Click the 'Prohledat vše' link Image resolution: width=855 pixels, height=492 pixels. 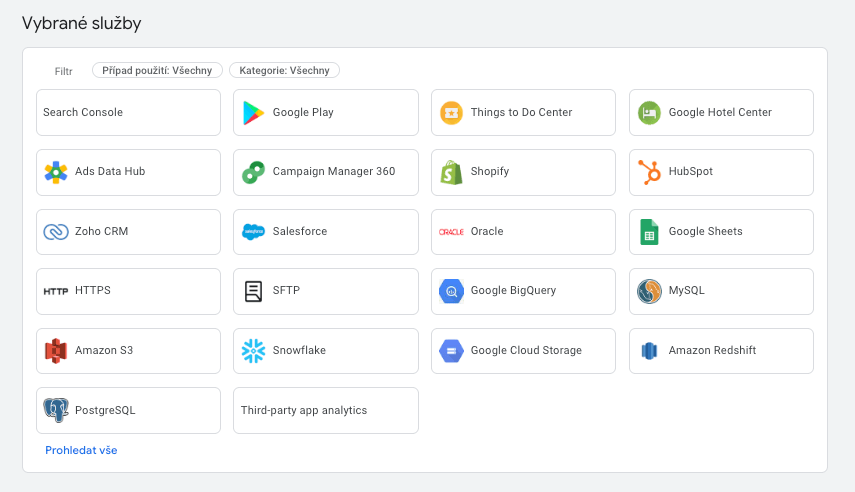tap(81, 451)
